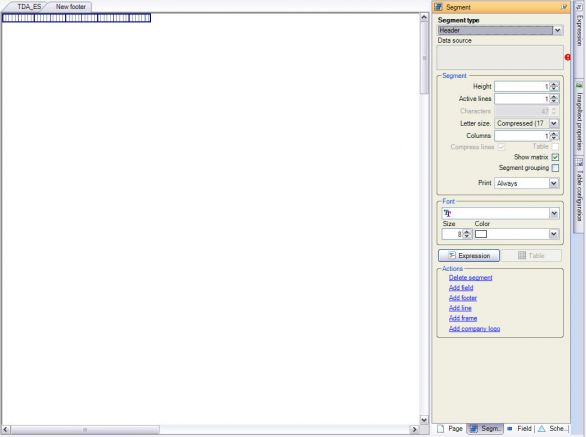Click the vertical scrollbar thumb

(x=424, y=58)
